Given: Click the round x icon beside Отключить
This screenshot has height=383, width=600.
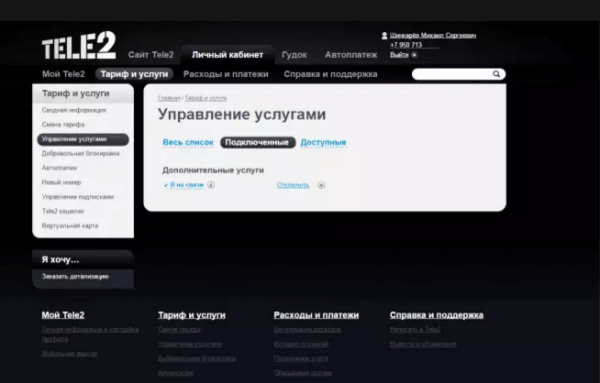Looking at the screenshot, I should tap(321, 185).
